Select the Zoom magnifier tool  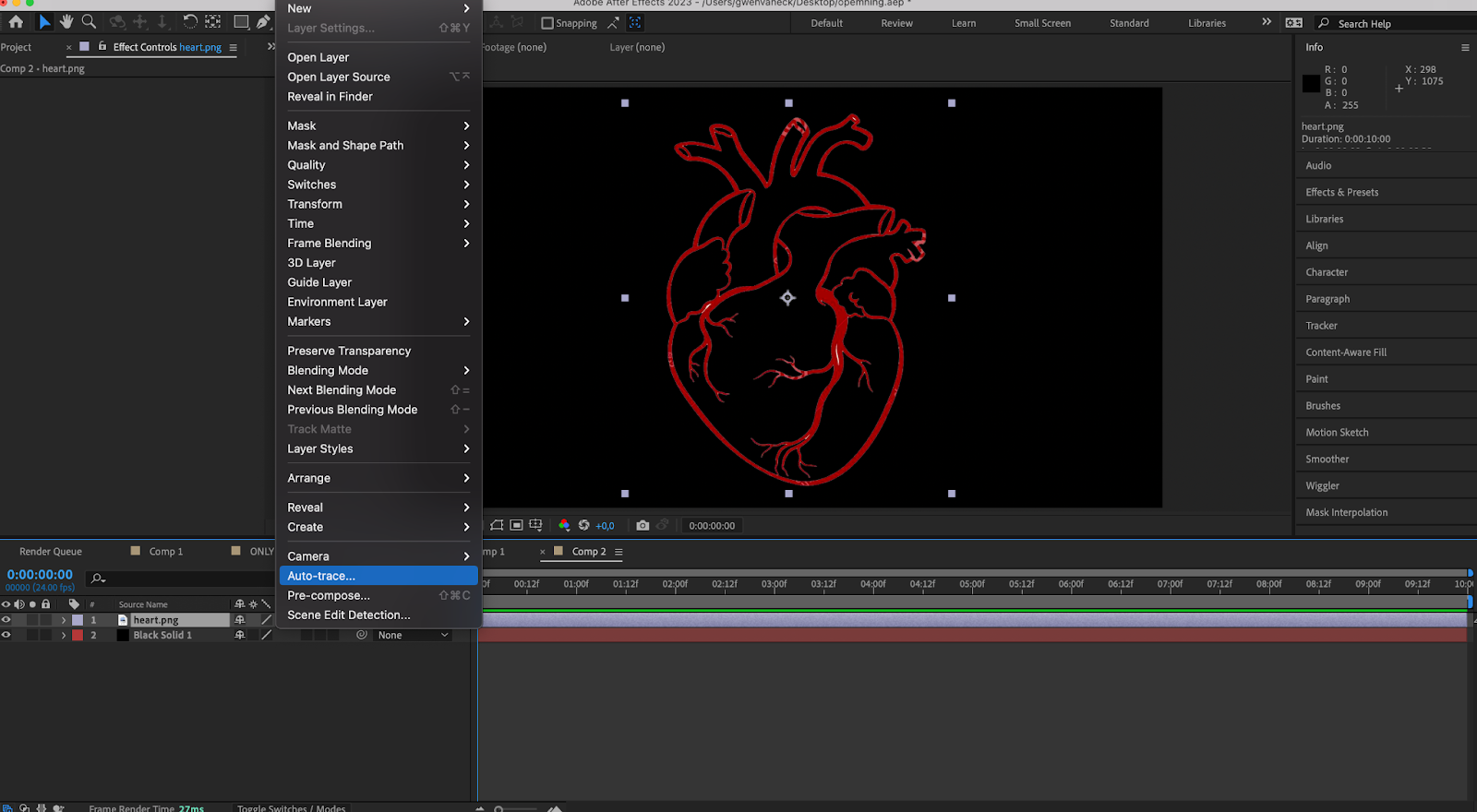coord(89,21)
